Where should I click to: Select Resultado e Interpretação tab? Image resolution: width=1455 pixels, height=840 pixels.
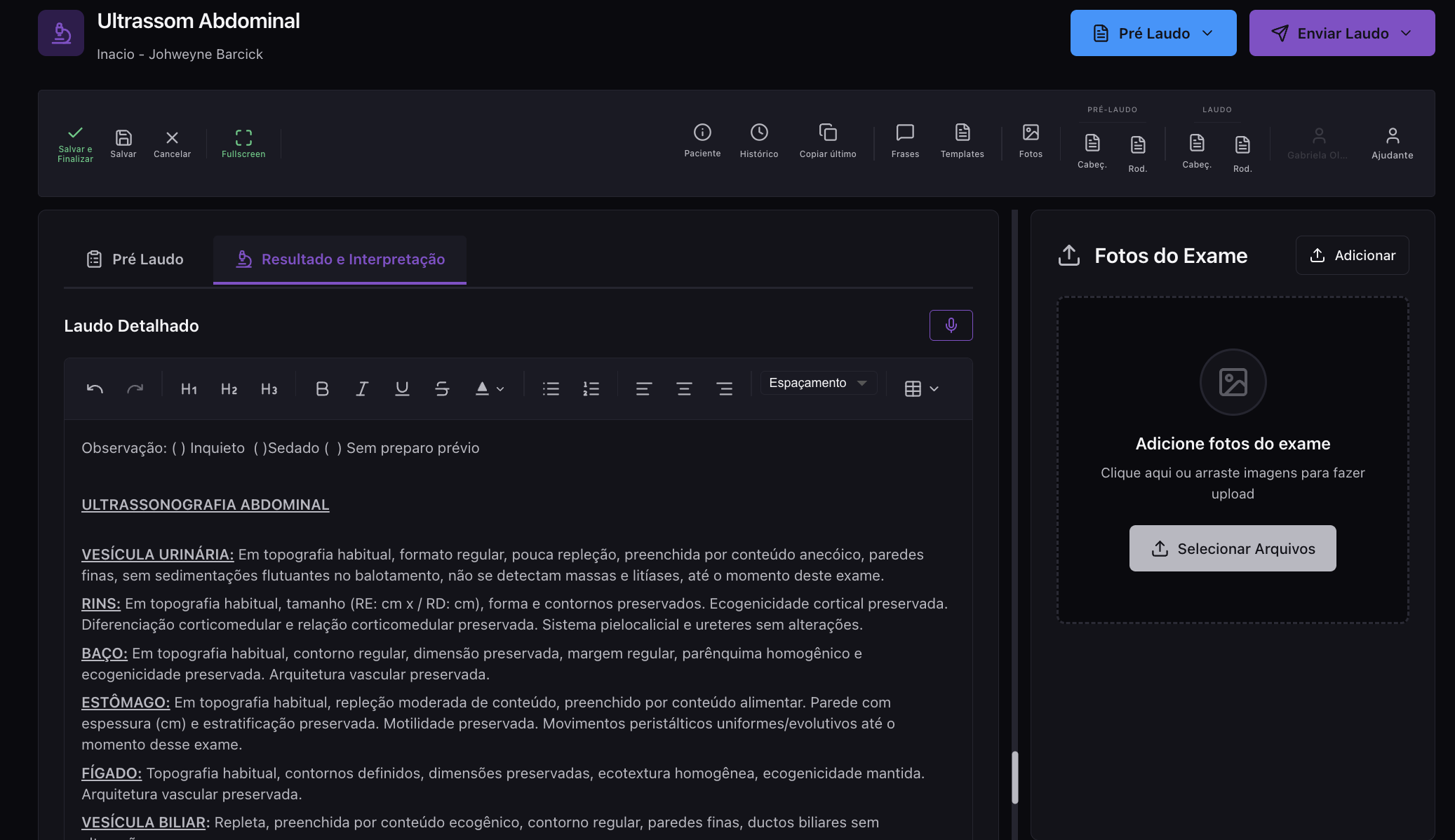[340, 259]
